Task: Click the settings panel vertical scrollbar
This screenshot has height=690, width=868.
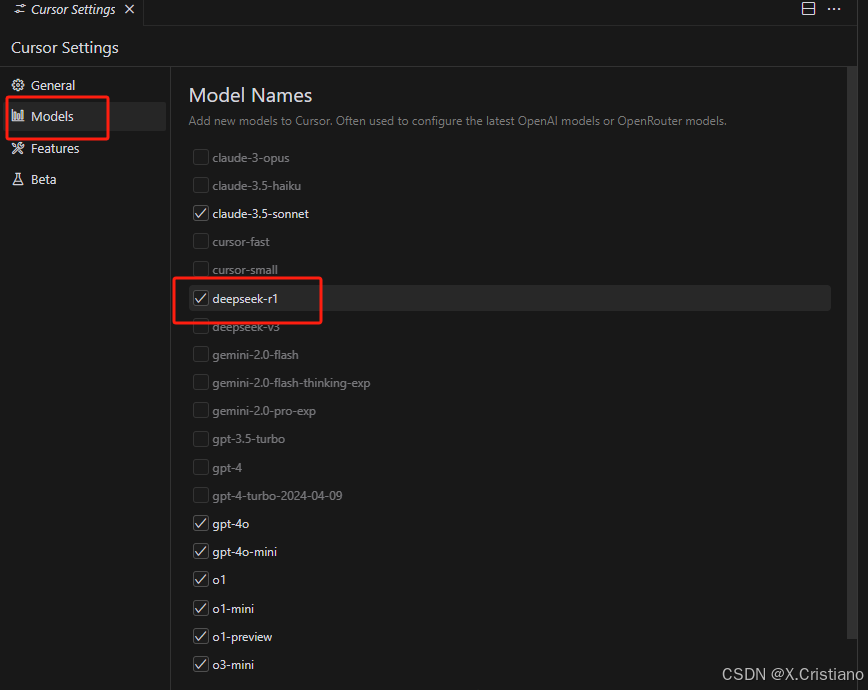Action: click(x=851, y=352)
